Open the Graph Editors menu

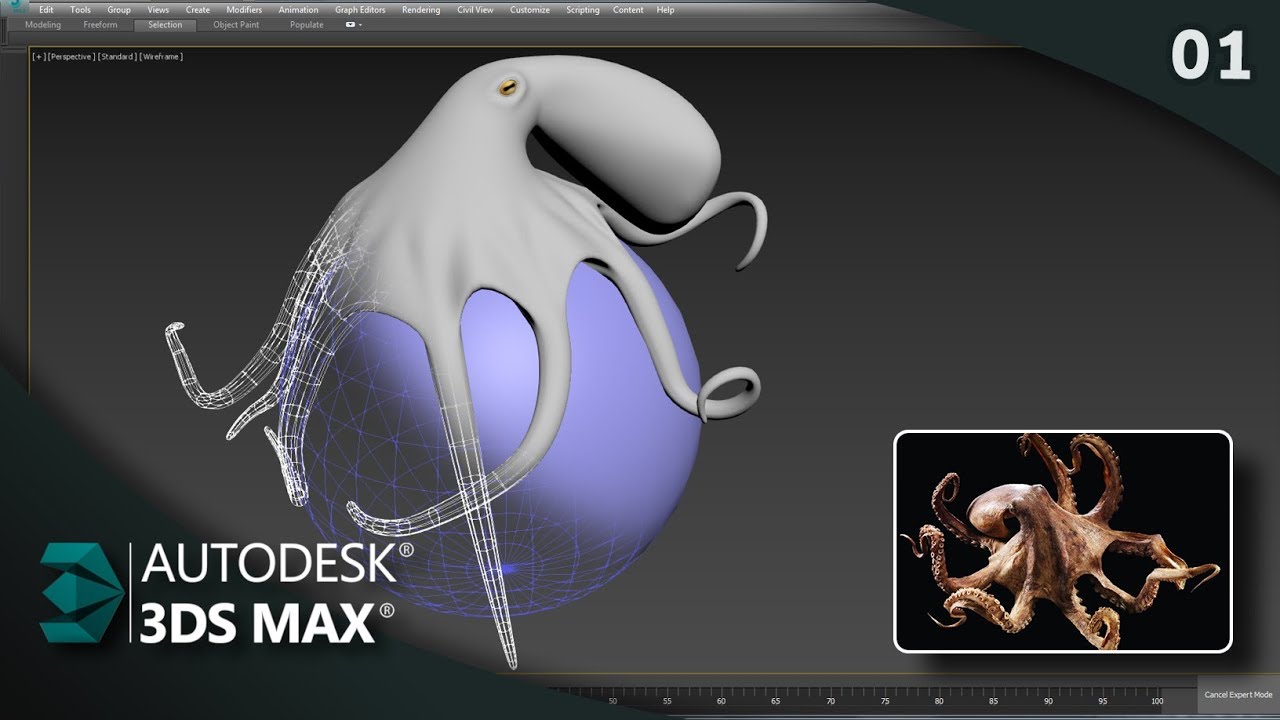(x=361, y=10)
